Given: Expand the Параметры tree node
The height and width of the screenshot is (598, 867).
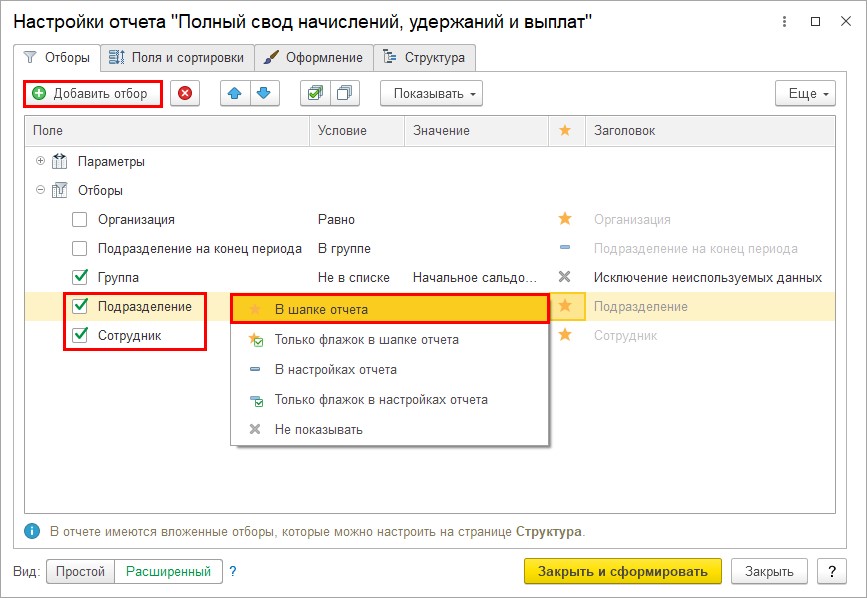Looking at the screenshot, I should tap(40, 161).
